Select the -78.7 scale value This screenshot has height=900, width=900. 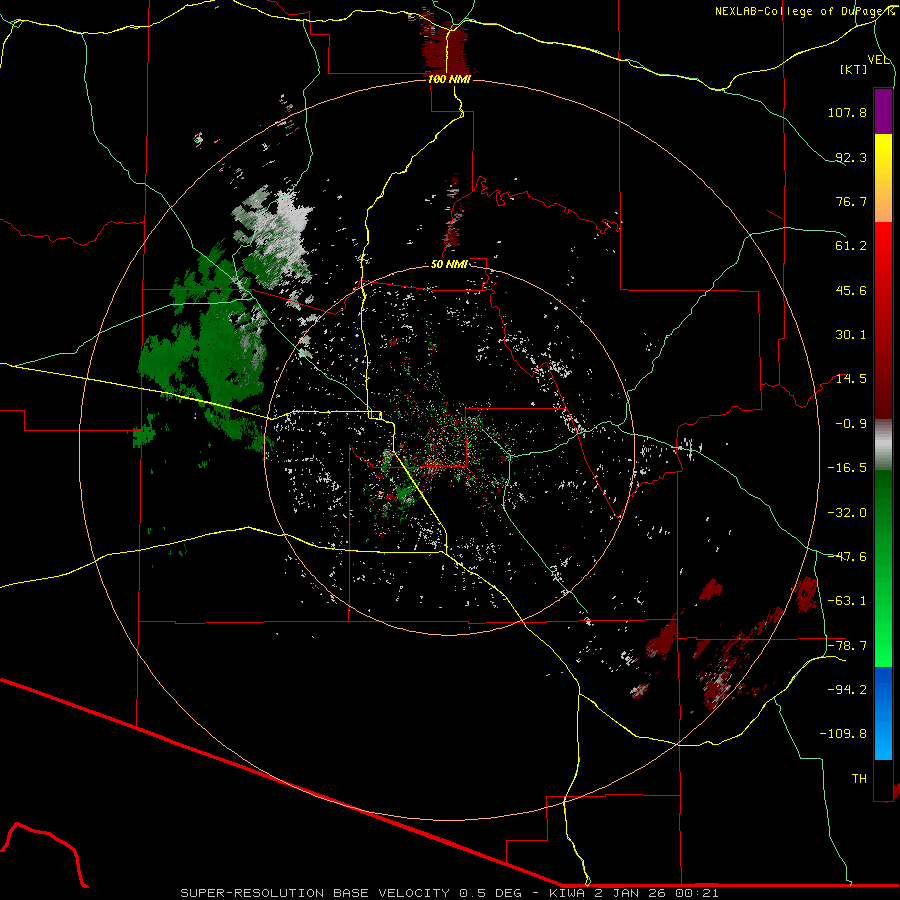point(847,646)
